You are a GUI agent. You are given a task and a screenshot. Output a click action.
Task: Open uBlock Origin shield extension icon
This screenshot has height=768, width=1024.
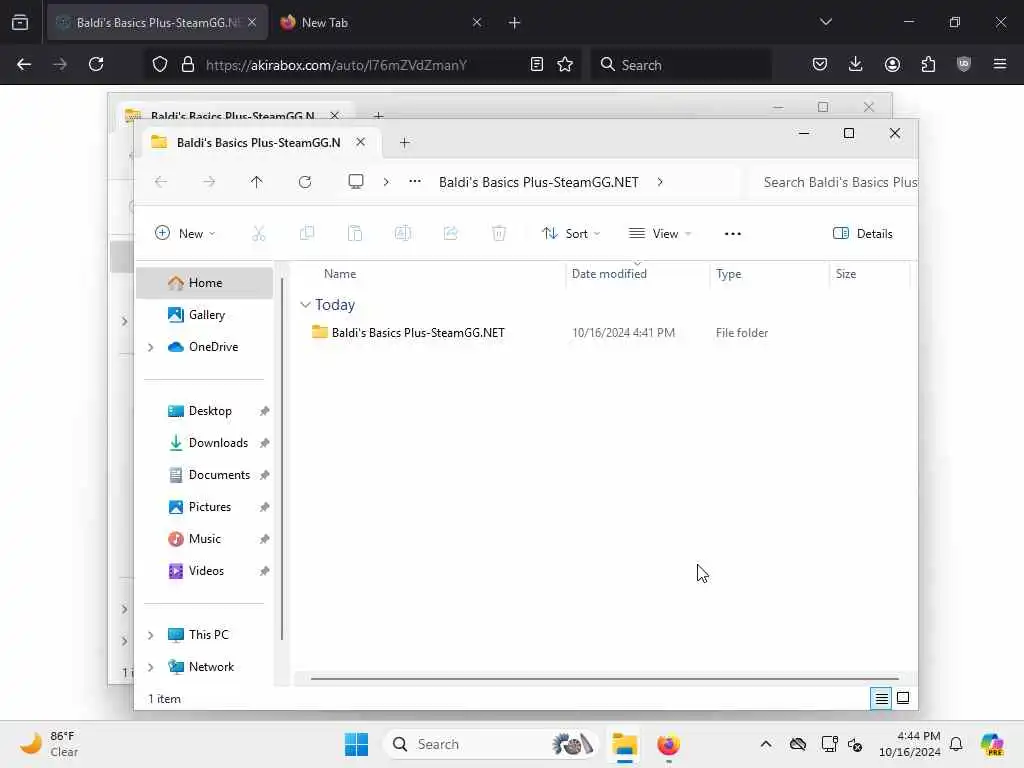pyautogui.click(x=964, y=64)
